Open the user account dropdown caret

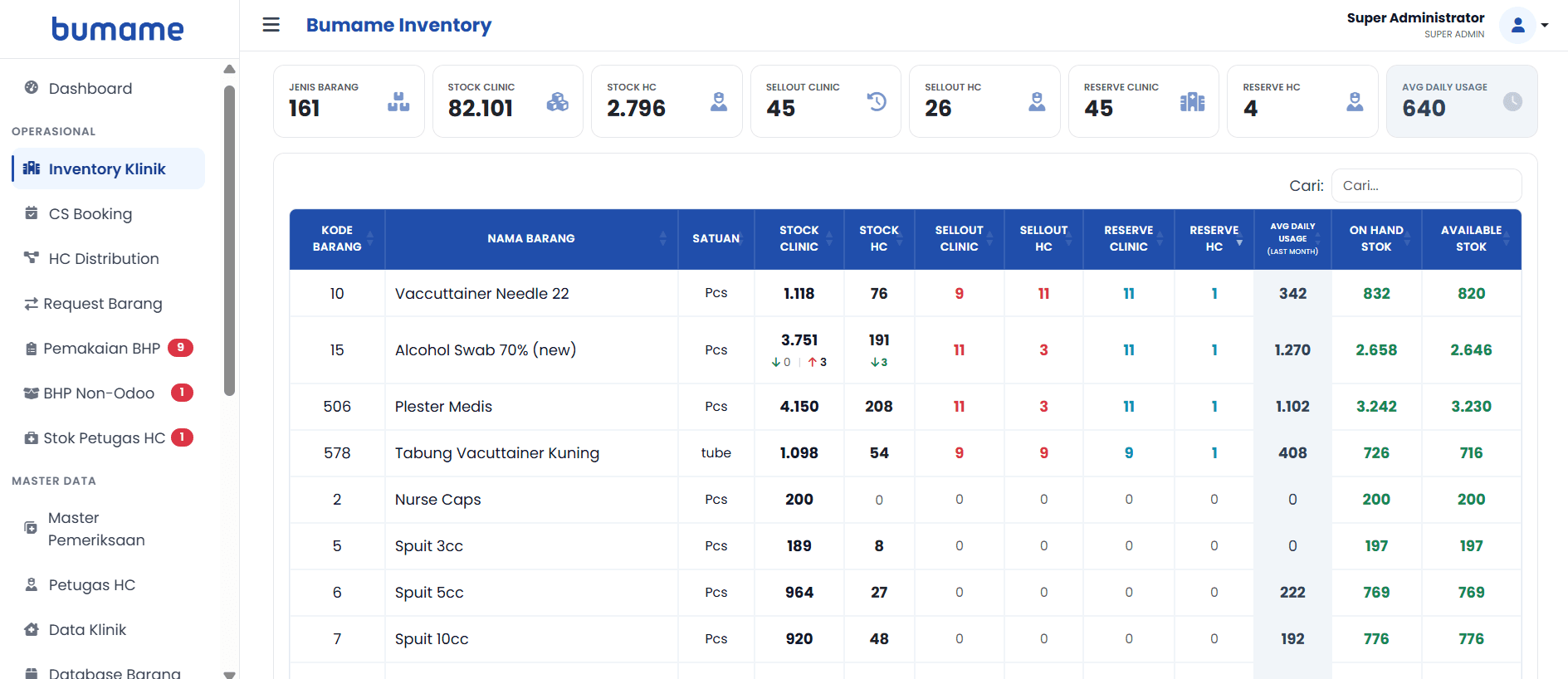click(x=1545, y=25)
